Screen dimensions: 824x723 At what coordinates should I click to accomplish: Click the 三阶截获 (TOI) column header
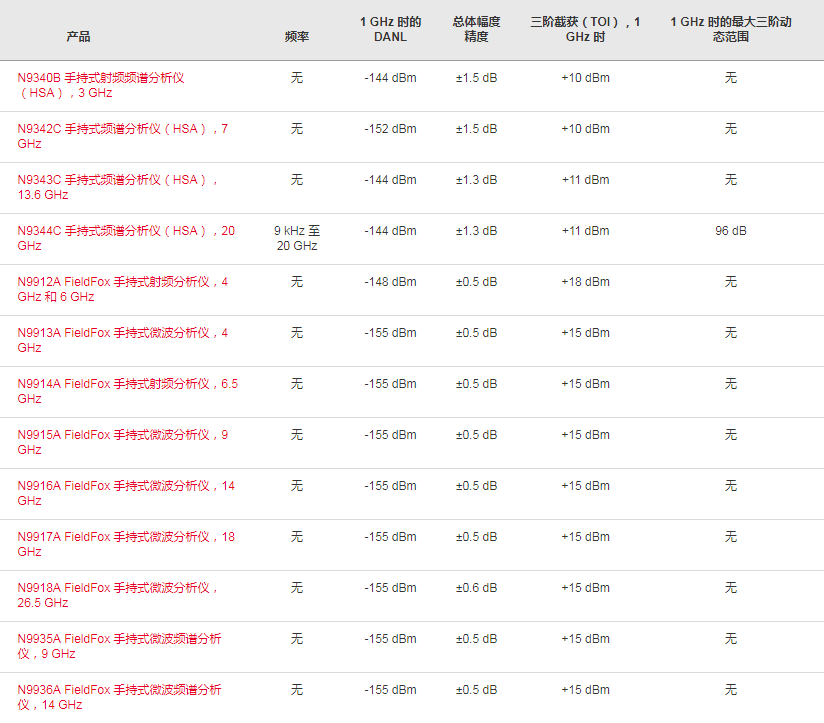click(x=585, y=29)
